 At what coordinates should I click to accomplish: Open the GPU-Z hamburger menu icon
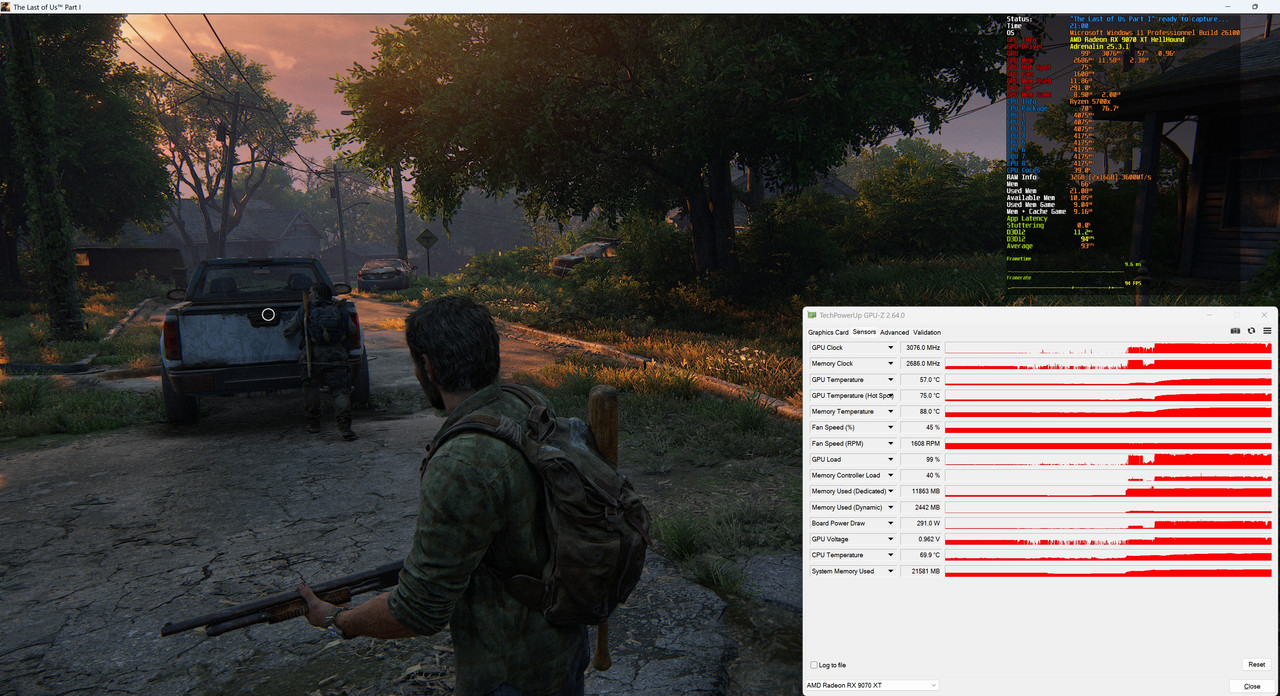click(x=1267, y=331)
